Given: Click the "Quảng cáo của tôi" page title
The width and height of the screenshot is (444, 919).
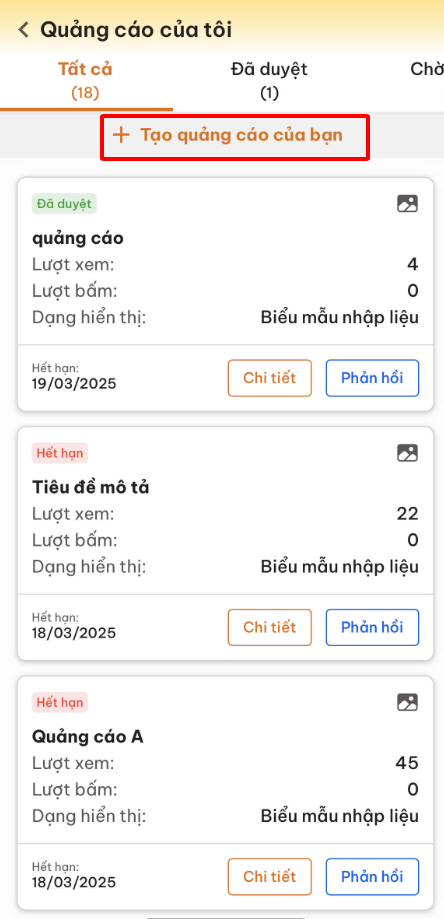Looking at the screenshot, I should tap(136, 29).
